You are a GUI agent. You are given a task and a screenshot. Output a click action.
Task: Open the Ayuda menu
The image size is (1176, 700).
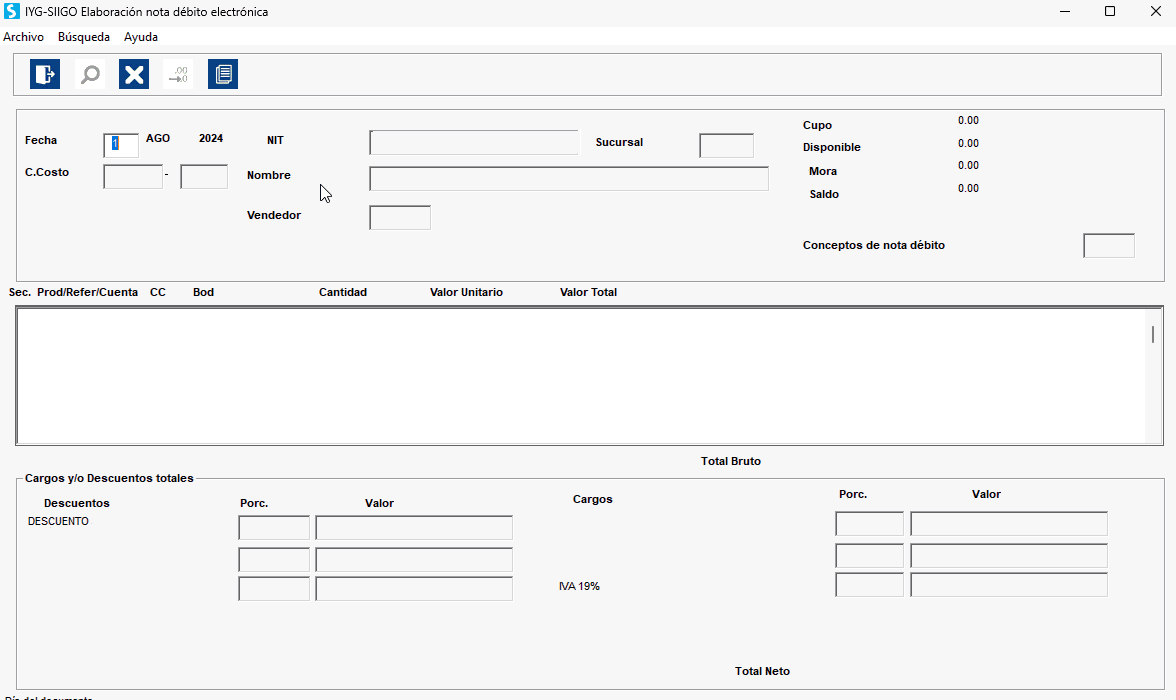coord(141,37)
